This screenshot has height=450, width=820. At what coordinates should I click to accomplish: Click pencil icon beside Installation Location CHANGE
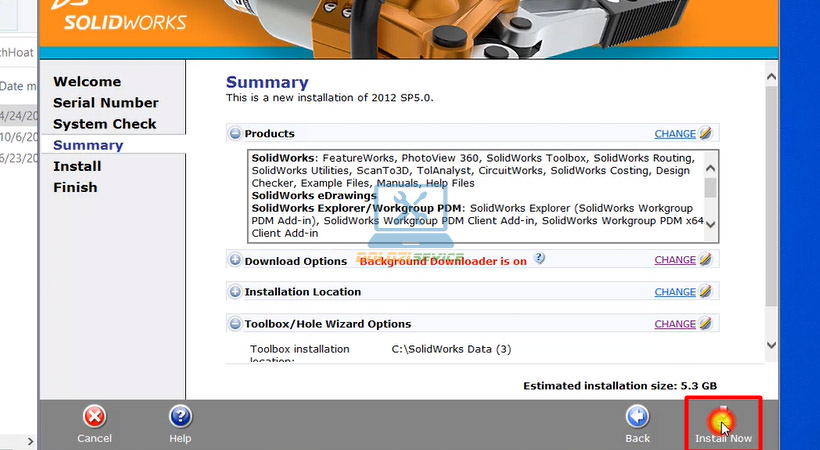click(x=706, y=292)
